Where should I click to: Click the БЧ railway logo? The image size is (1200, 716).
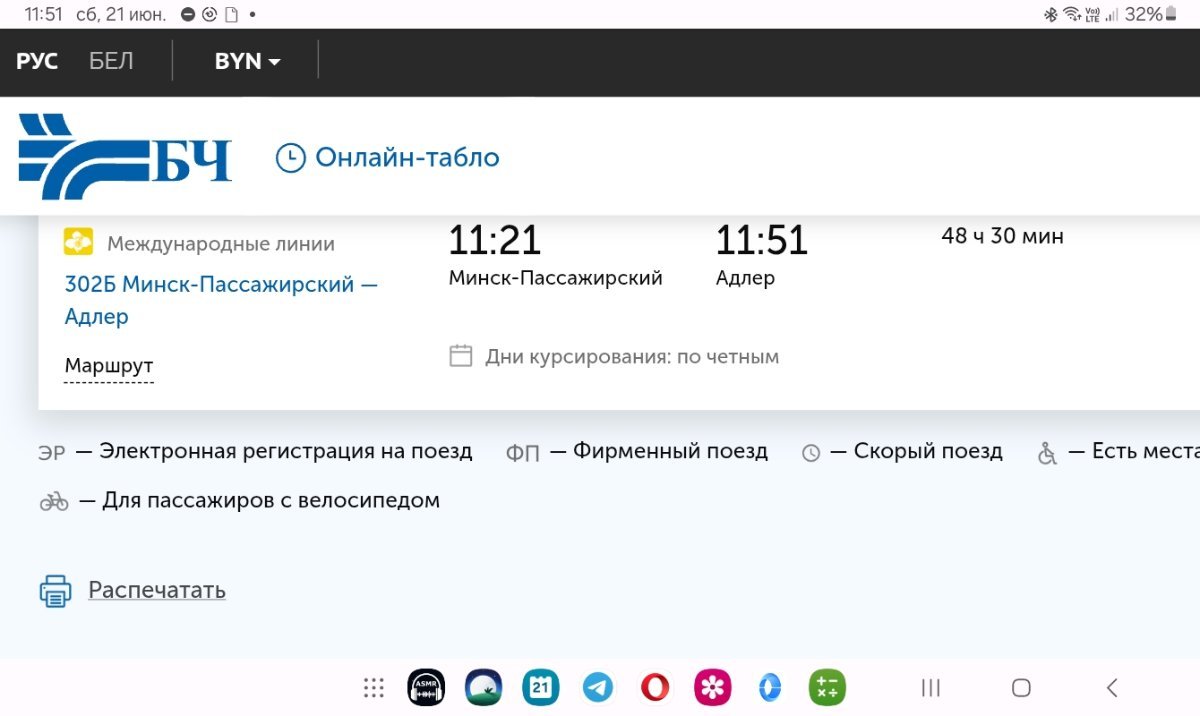pos(125,157)
